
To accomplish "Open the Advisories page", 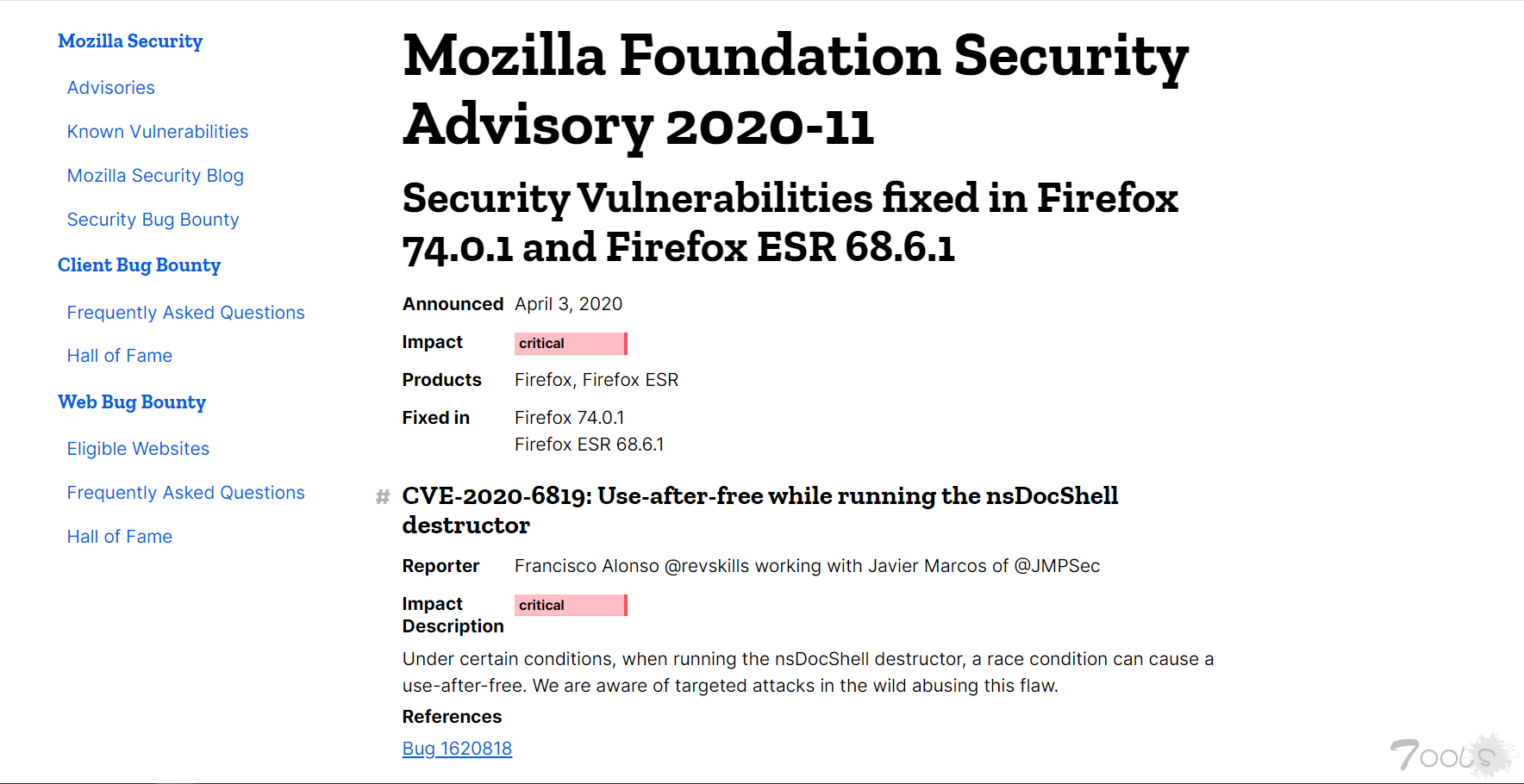I will point(110,87).
